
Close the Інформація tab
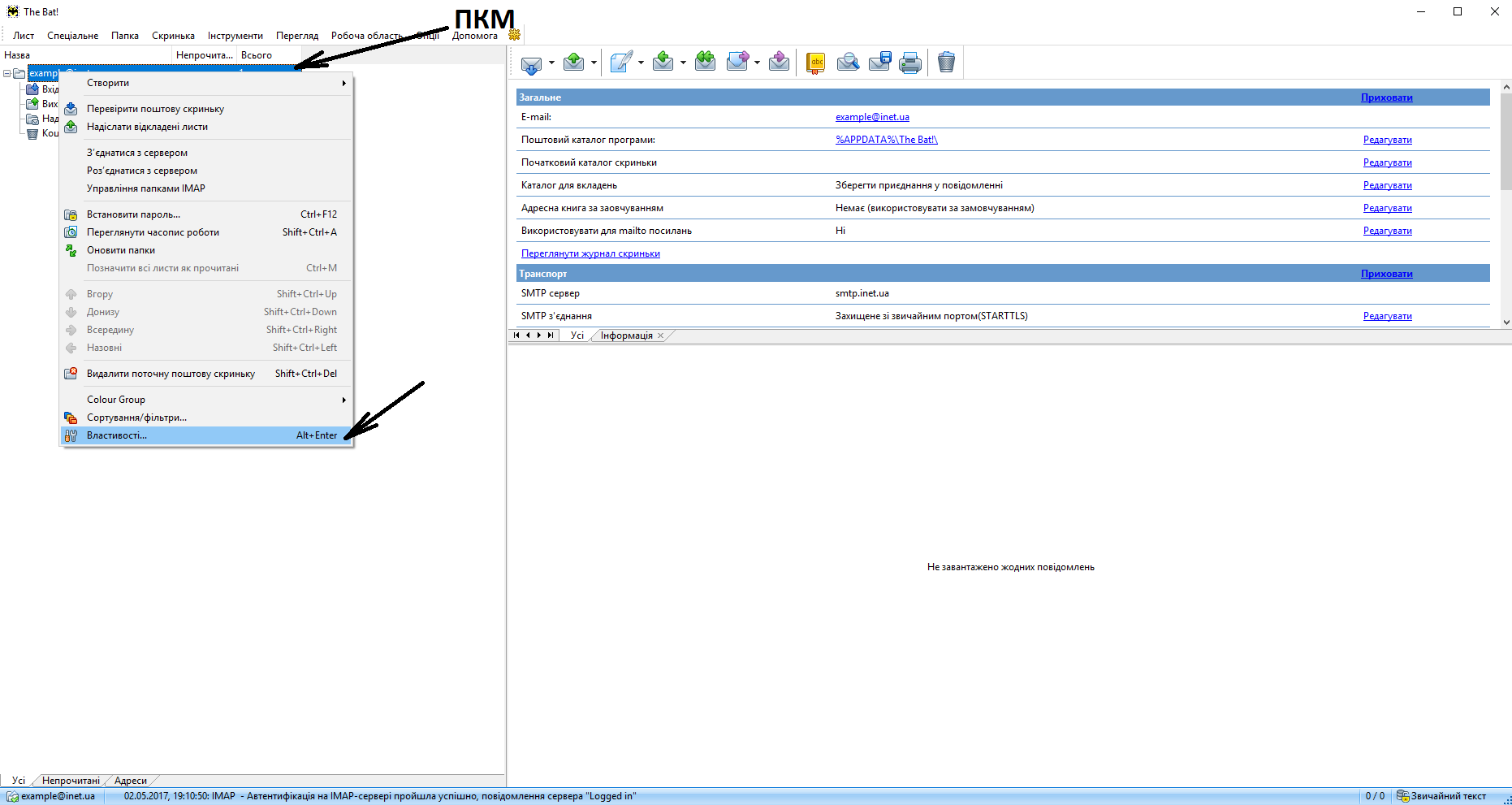coord(660,335)
